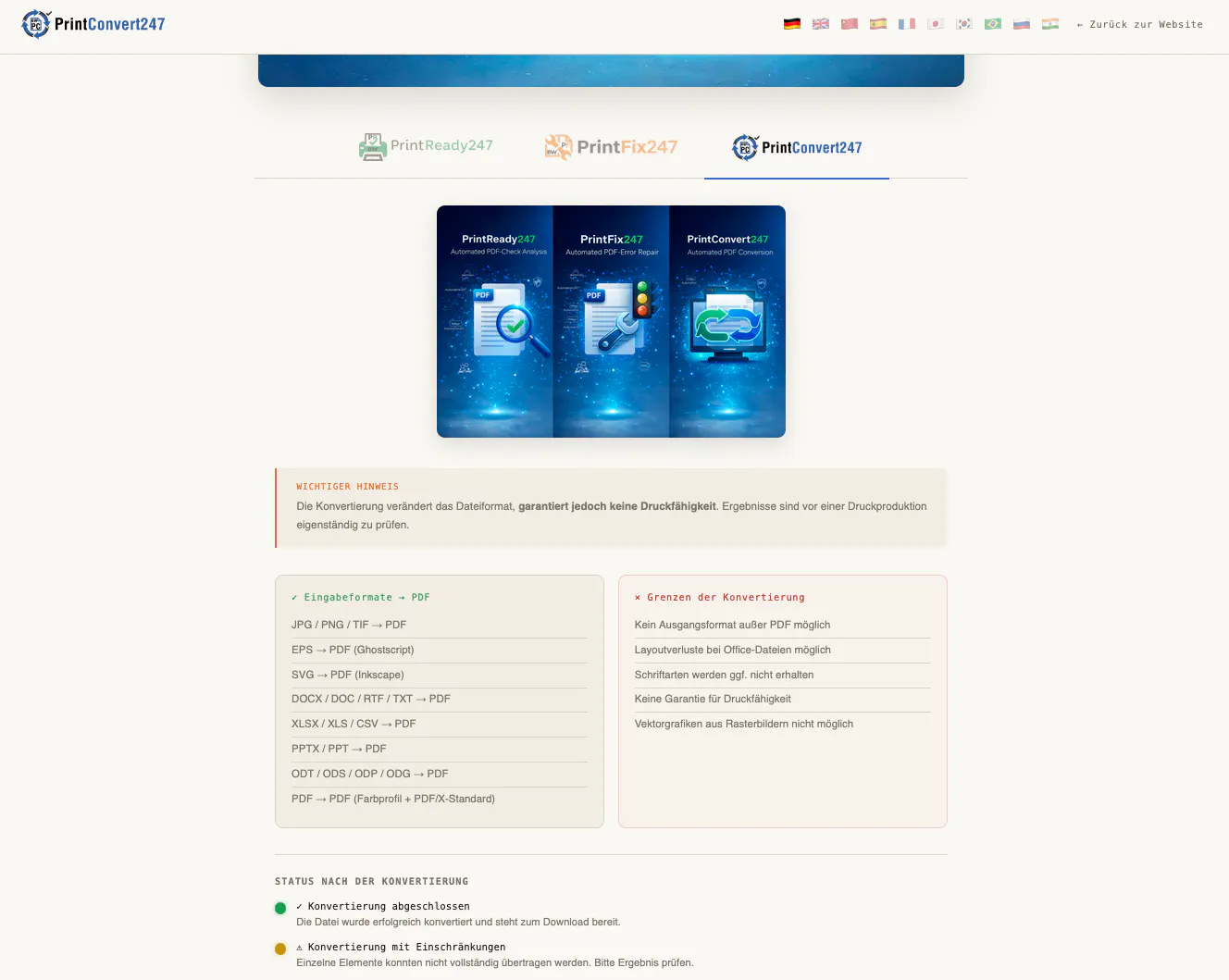Select the Russian flag

point(1022,24)
